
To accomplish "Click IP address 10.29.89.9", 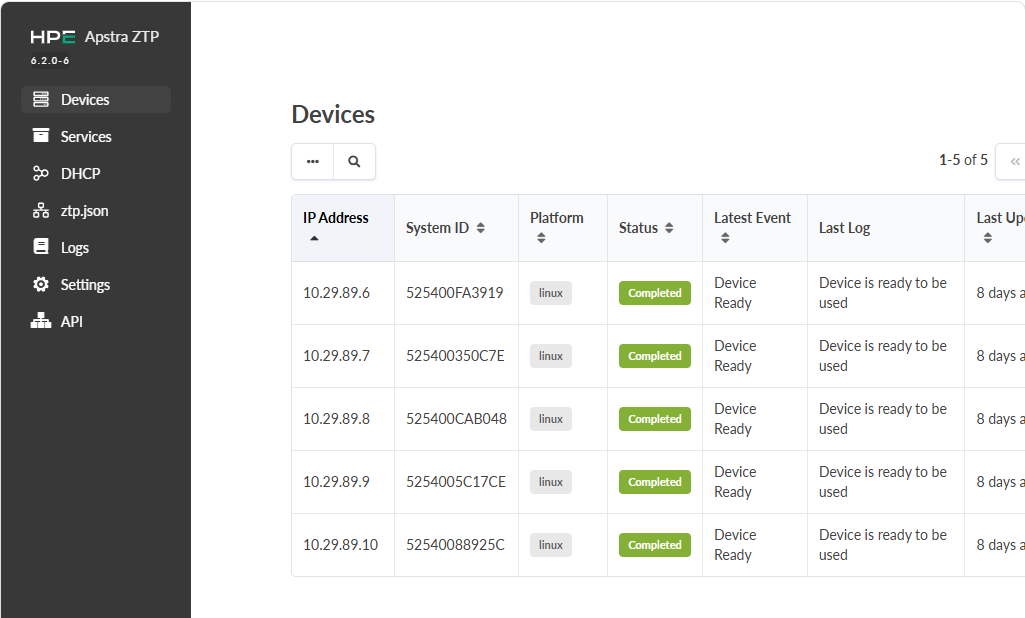I will pos(336,482).
